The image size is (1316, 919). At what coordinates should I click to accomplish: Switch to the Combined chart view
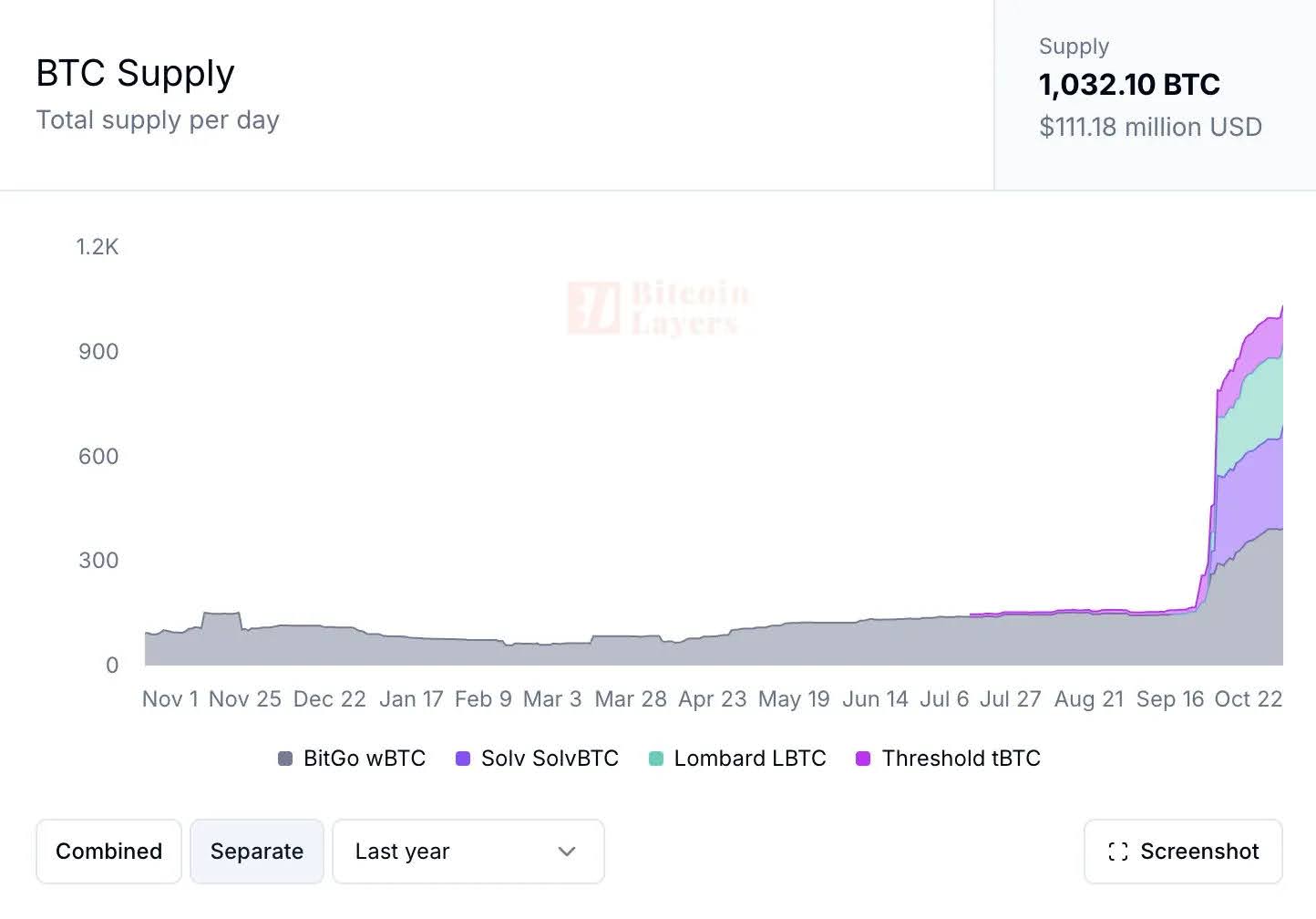[x=108, y=851]
